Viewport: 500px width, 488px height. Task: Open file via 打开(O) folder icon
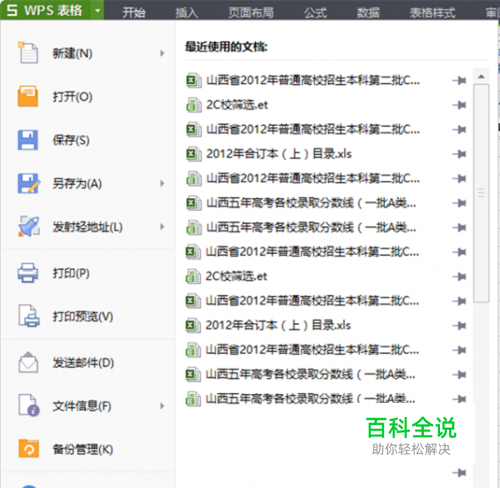(28, 96)
